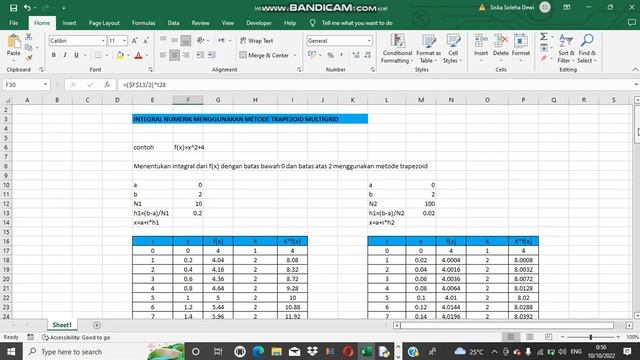Click the Copy icon
The image size is (640, 360).
click(x=29, y=47)
